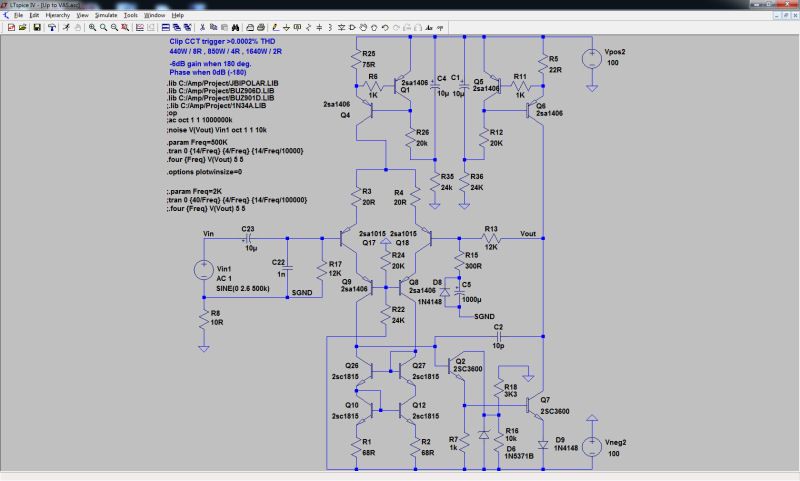Click the Zoom In magnifier icon
This screenshot has width=800, height=481.
point(92,28)
